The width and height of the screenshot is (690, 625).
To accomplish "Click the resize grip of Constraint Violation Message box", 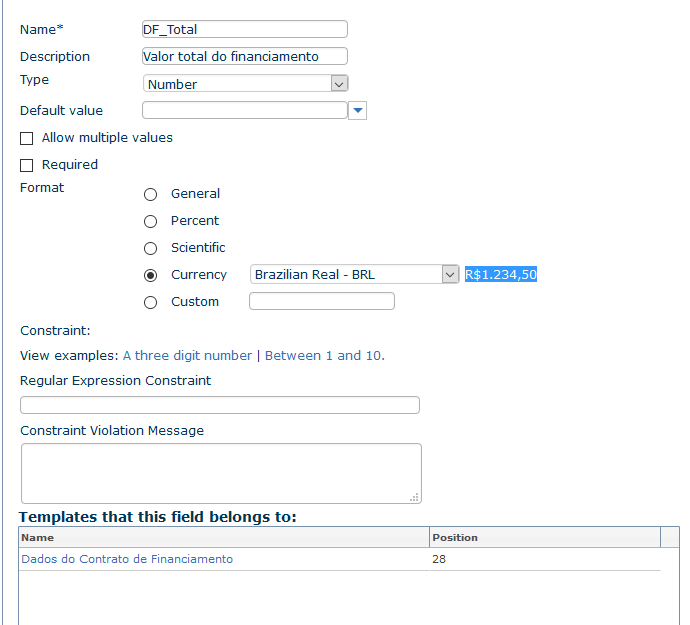I will pos(415,497).
